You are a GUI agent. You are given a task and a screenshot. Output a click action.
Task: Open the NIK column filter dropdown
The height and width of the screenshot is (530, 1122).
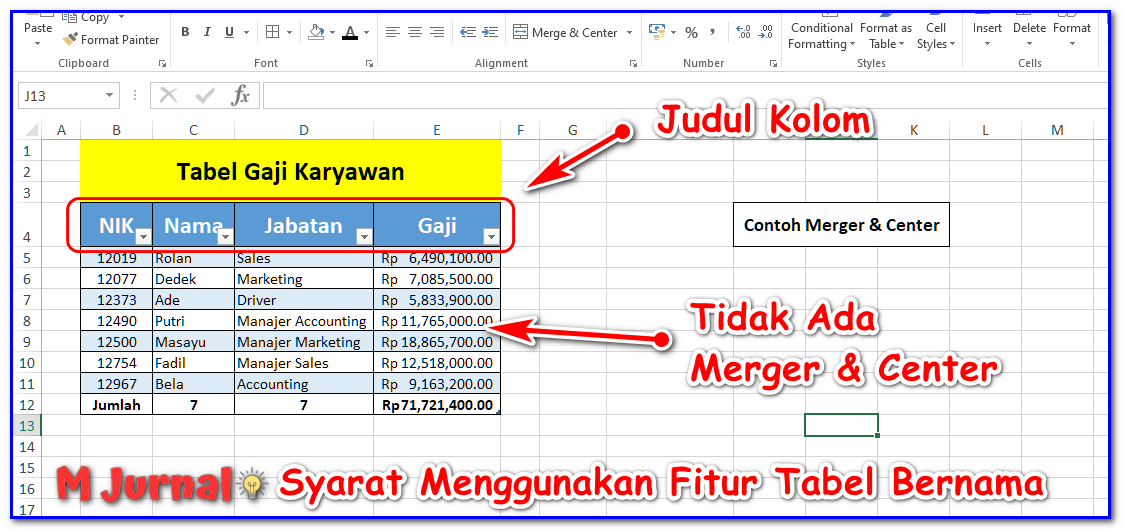(x=142, y=236)
